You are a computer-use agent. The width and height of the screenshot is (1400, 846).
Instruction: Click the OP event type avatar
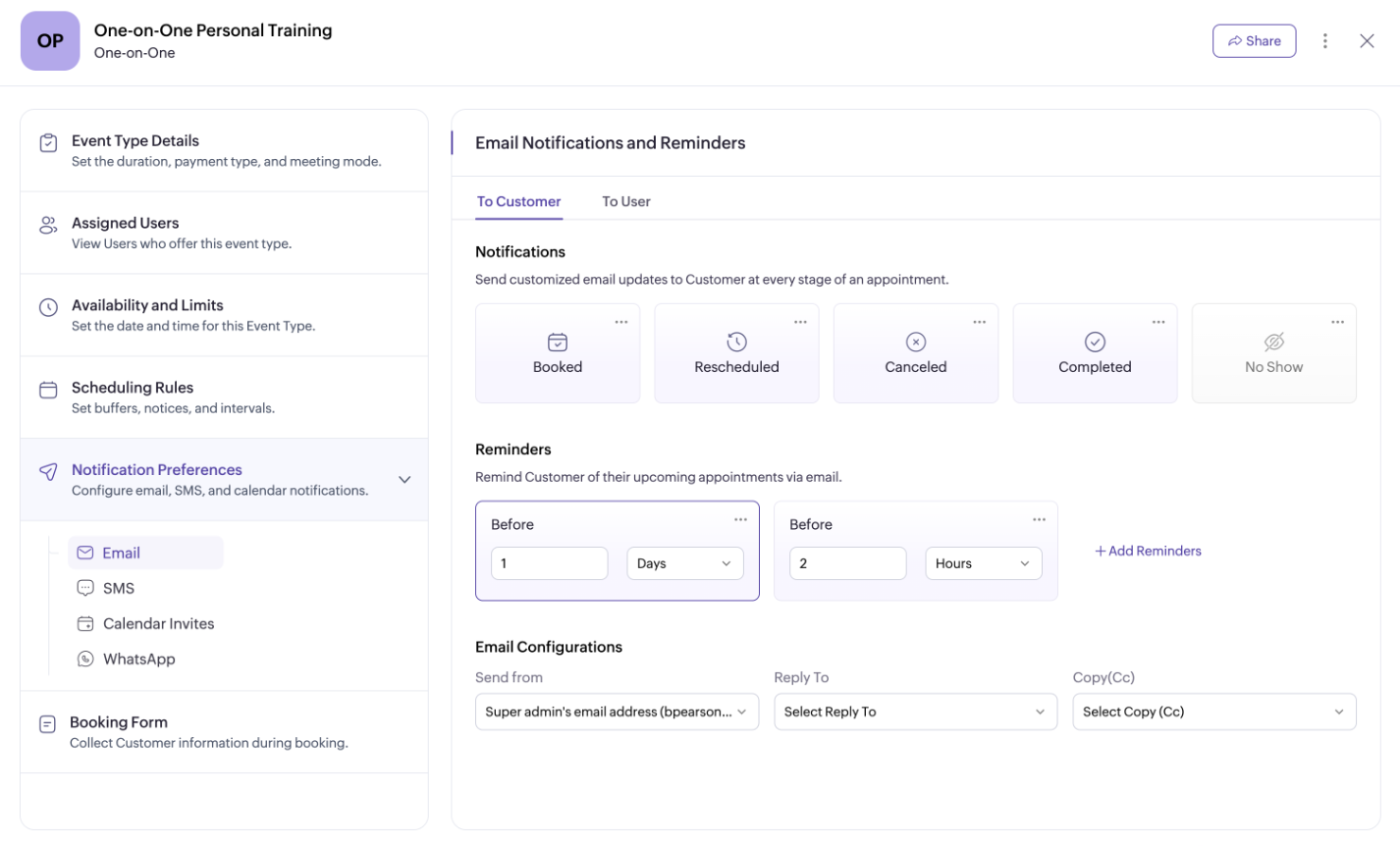click(x=50, y=41)
